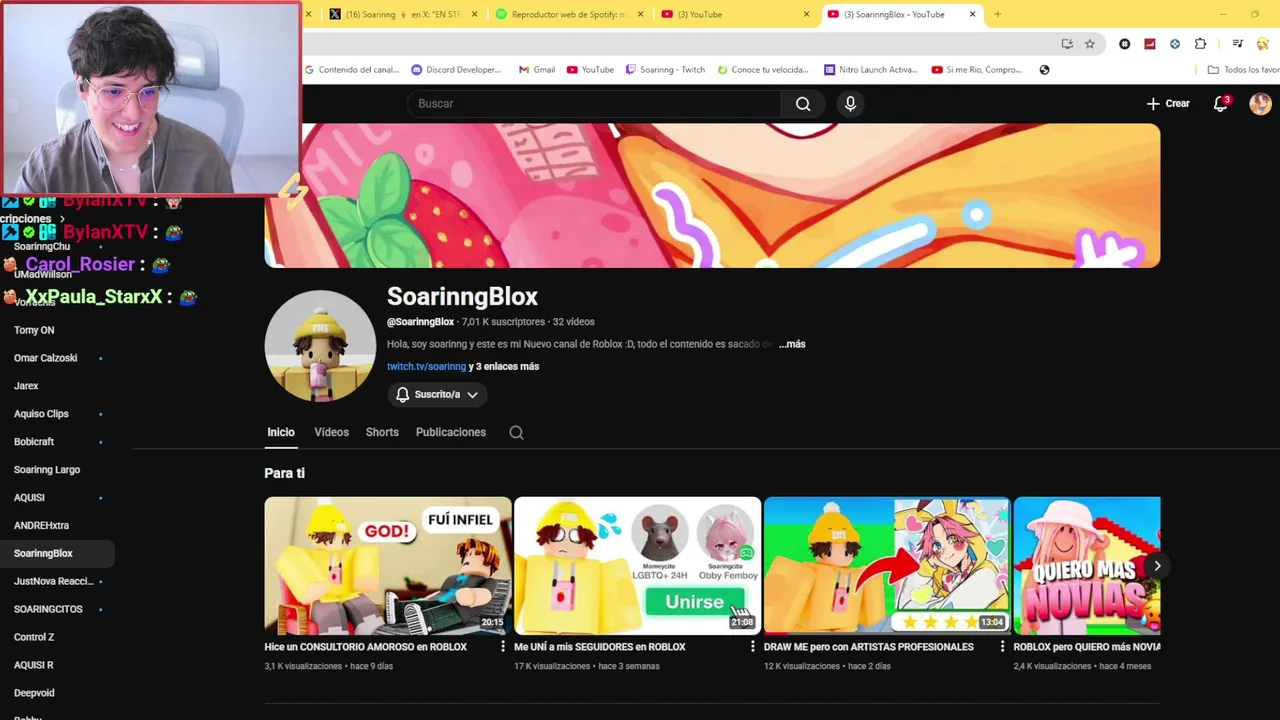
Task: Click the install app icon in address bar
Action: (1067, 44)
